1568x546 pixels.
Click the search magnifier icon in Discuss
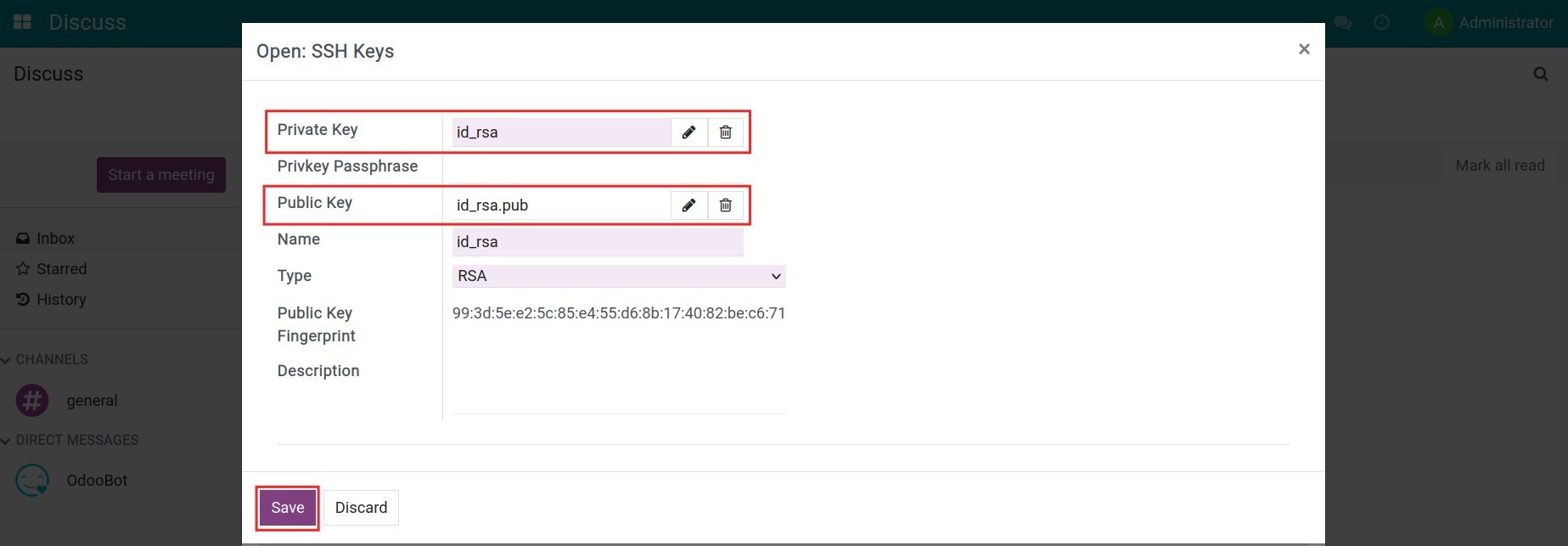pos(1540,75)
